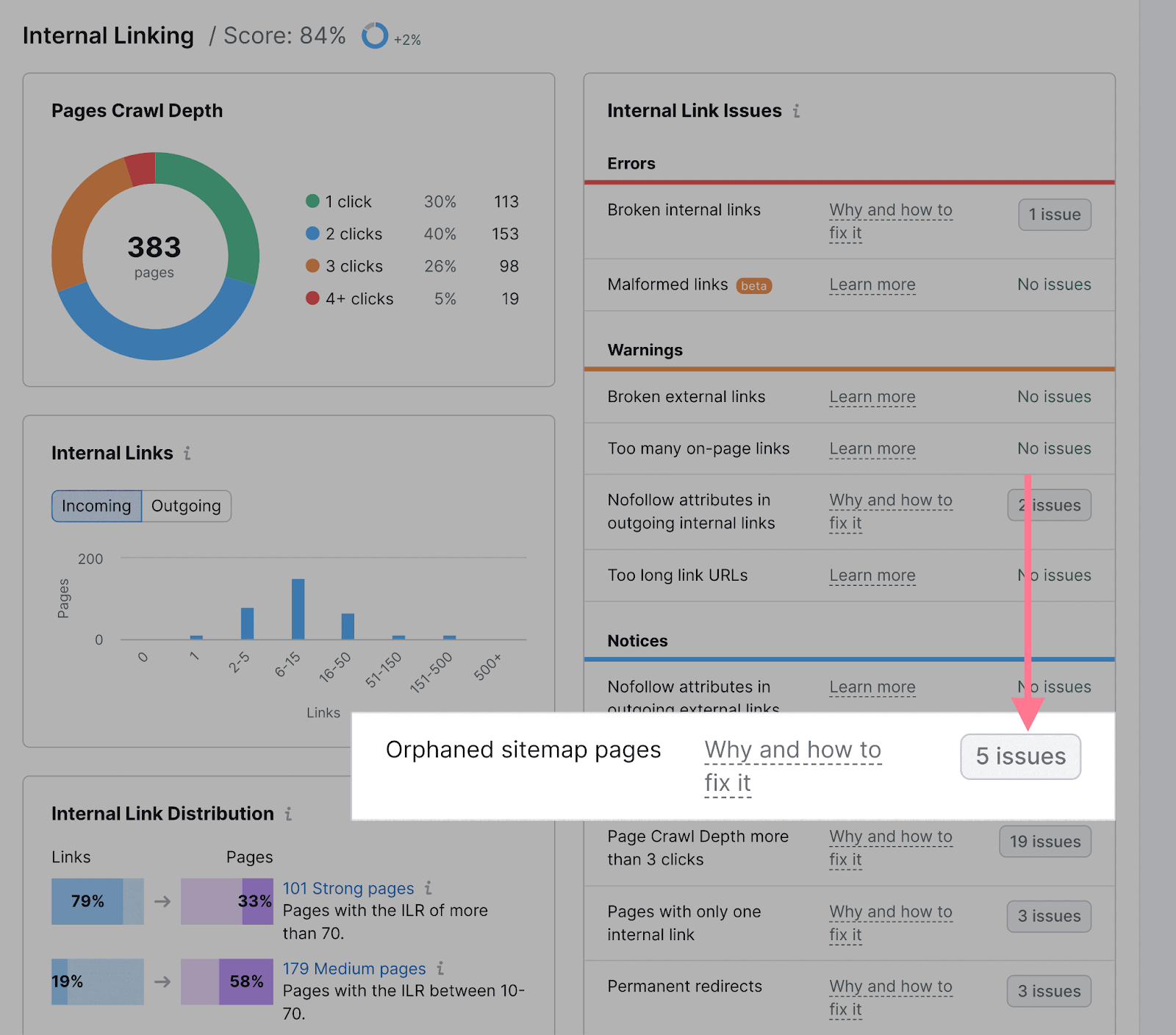Open the 179 Medium pages link
Viewport: 1176px width, 1035px height.
click(x=354, y=969)
